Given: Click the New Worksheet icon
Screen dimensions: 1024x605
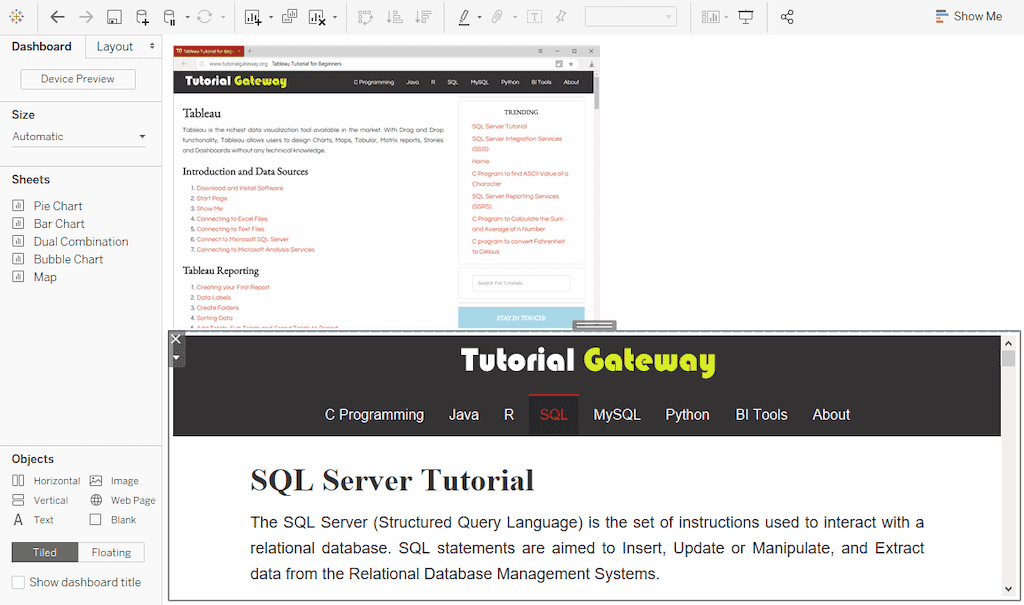Looking at the screenshot, I should point(253,17).
